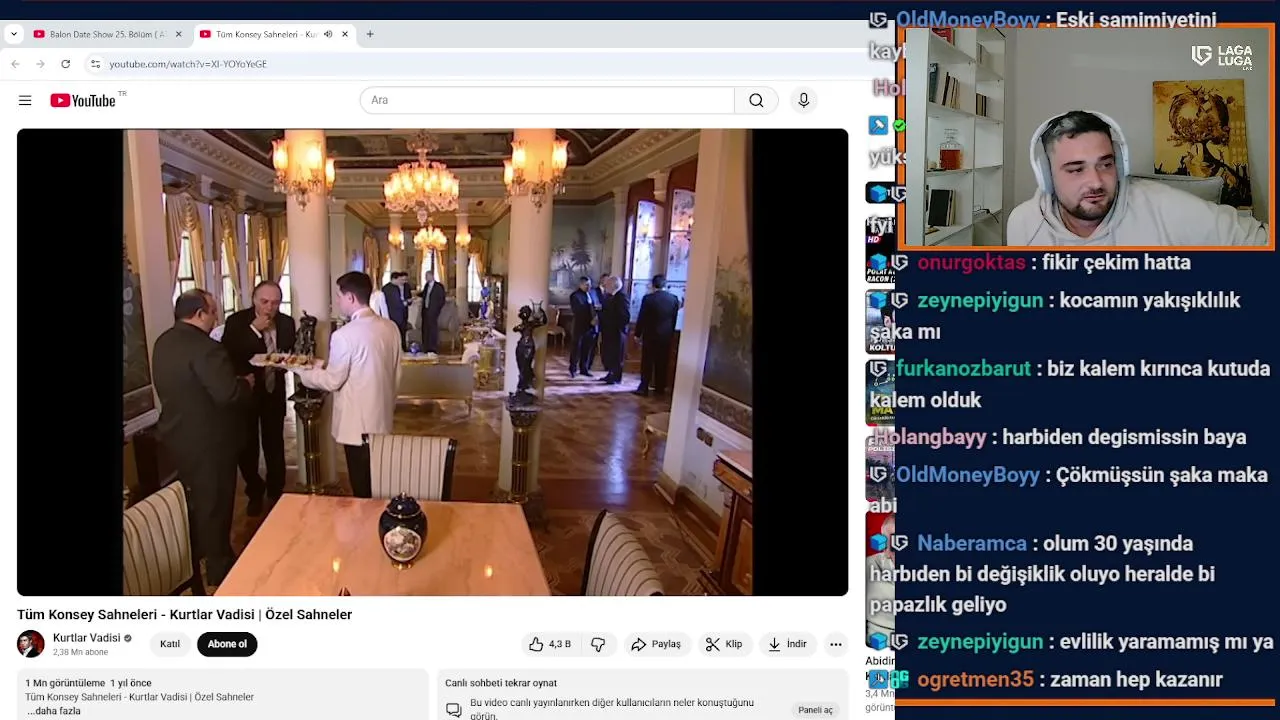This screenshot has height=720, width=1280.
Task: Click the search magnifier button
Action: coord(756,100)
